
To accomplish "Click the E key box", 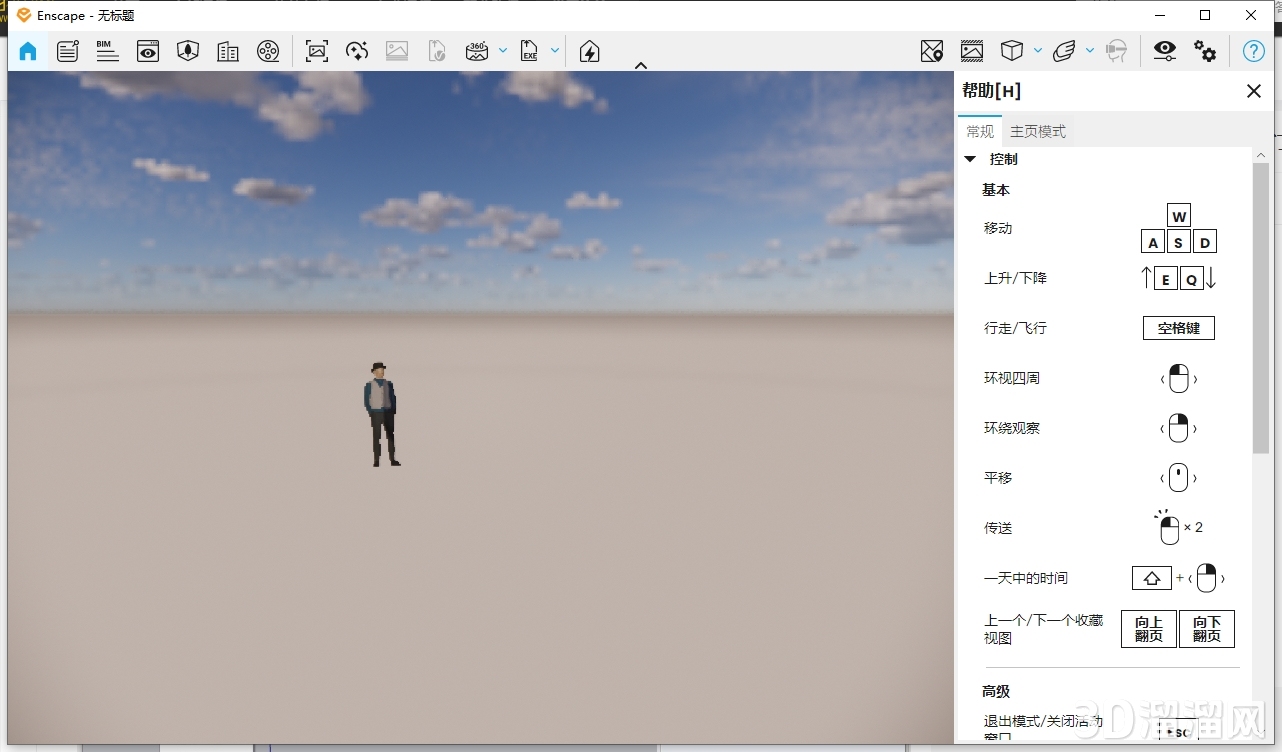I will pos(1166,279).
